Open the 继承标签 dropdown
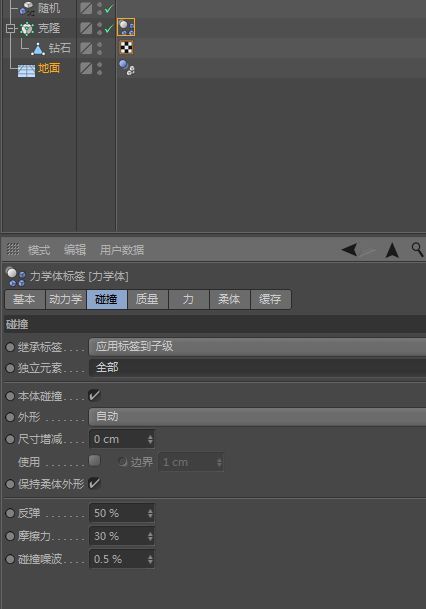 pyautogui.click(x=257, y=346)
